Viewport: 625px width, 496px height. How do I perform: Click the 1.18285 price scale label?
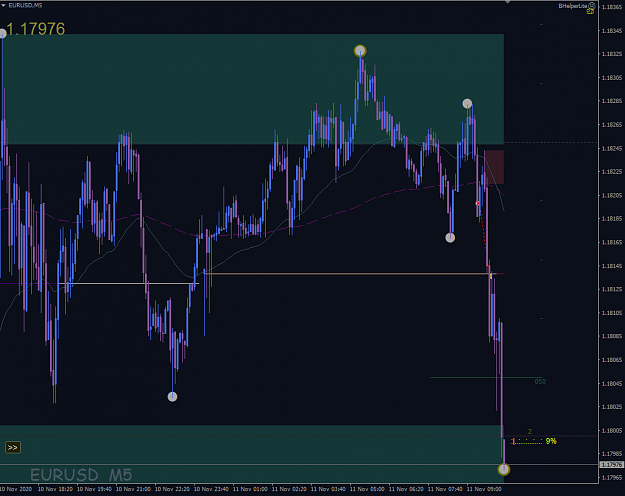(612, 101)
